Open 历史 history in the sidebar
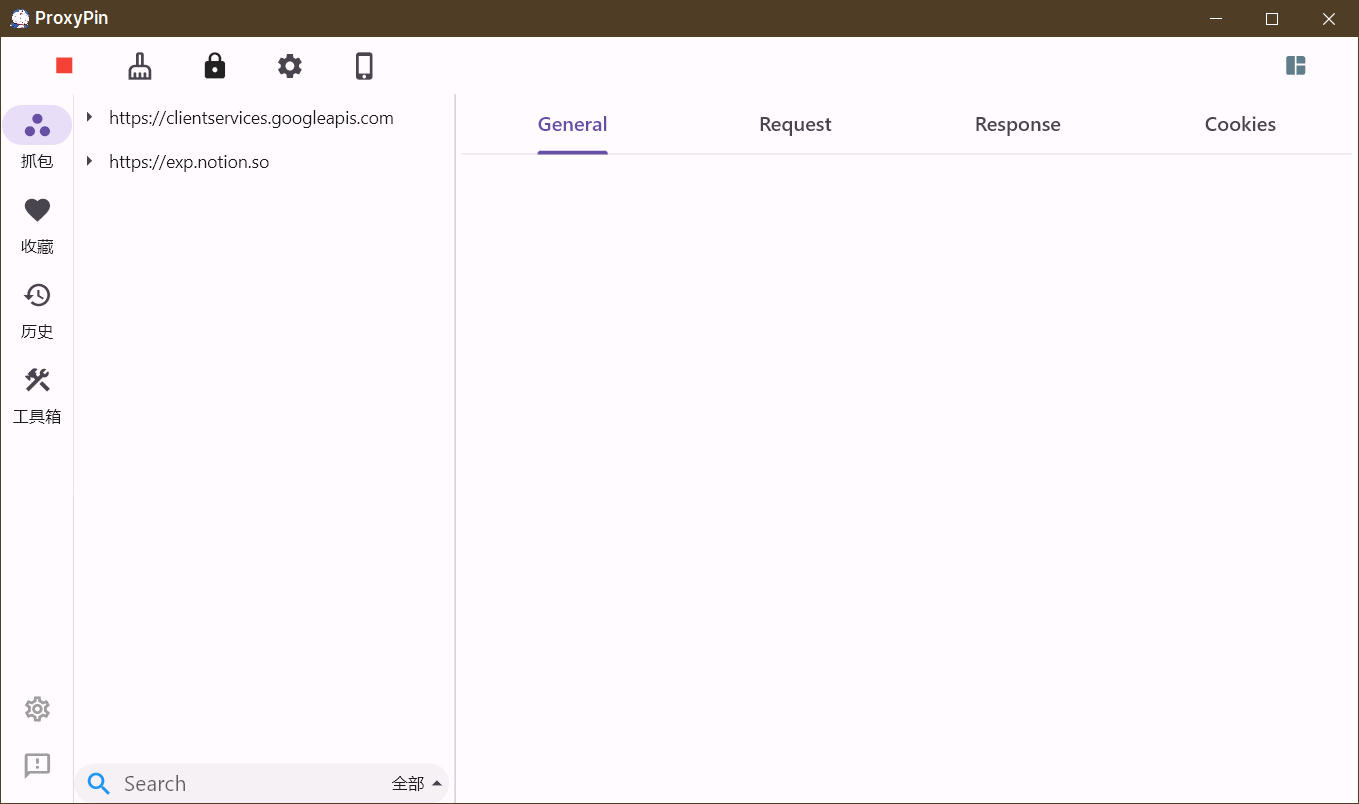 37,308
